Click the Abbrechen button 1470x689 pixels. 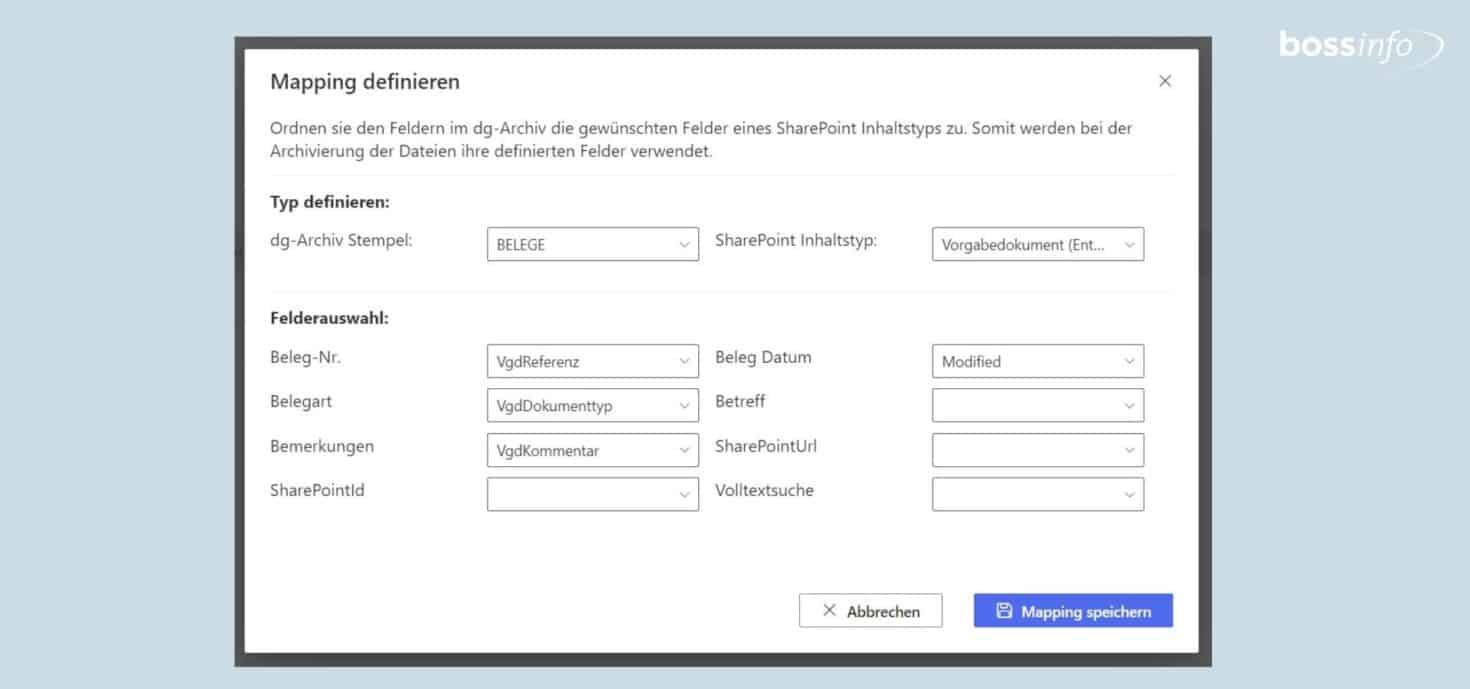point(870,611)
